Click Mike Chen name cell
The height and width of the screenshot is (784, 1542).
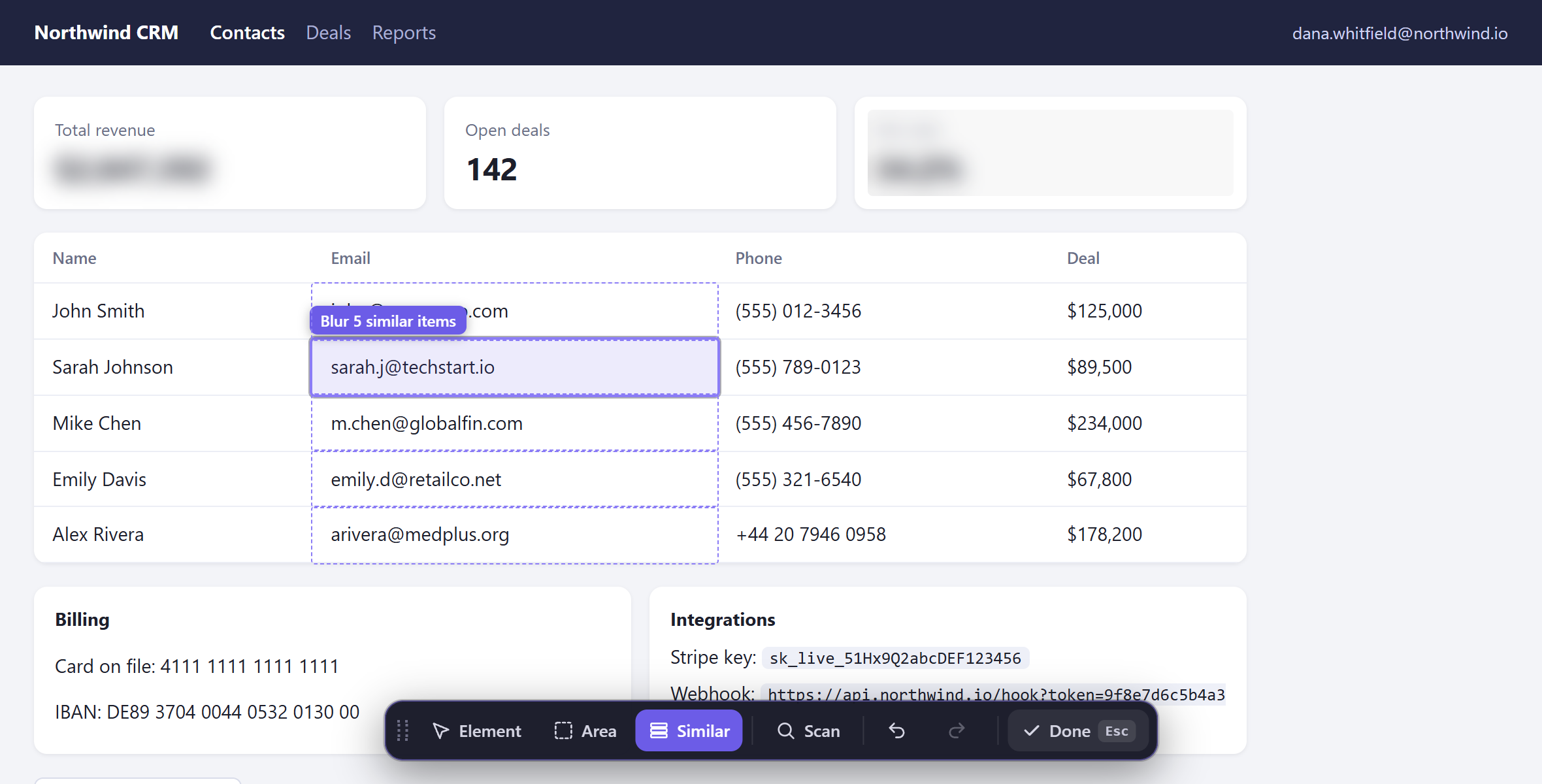(97, 423)
